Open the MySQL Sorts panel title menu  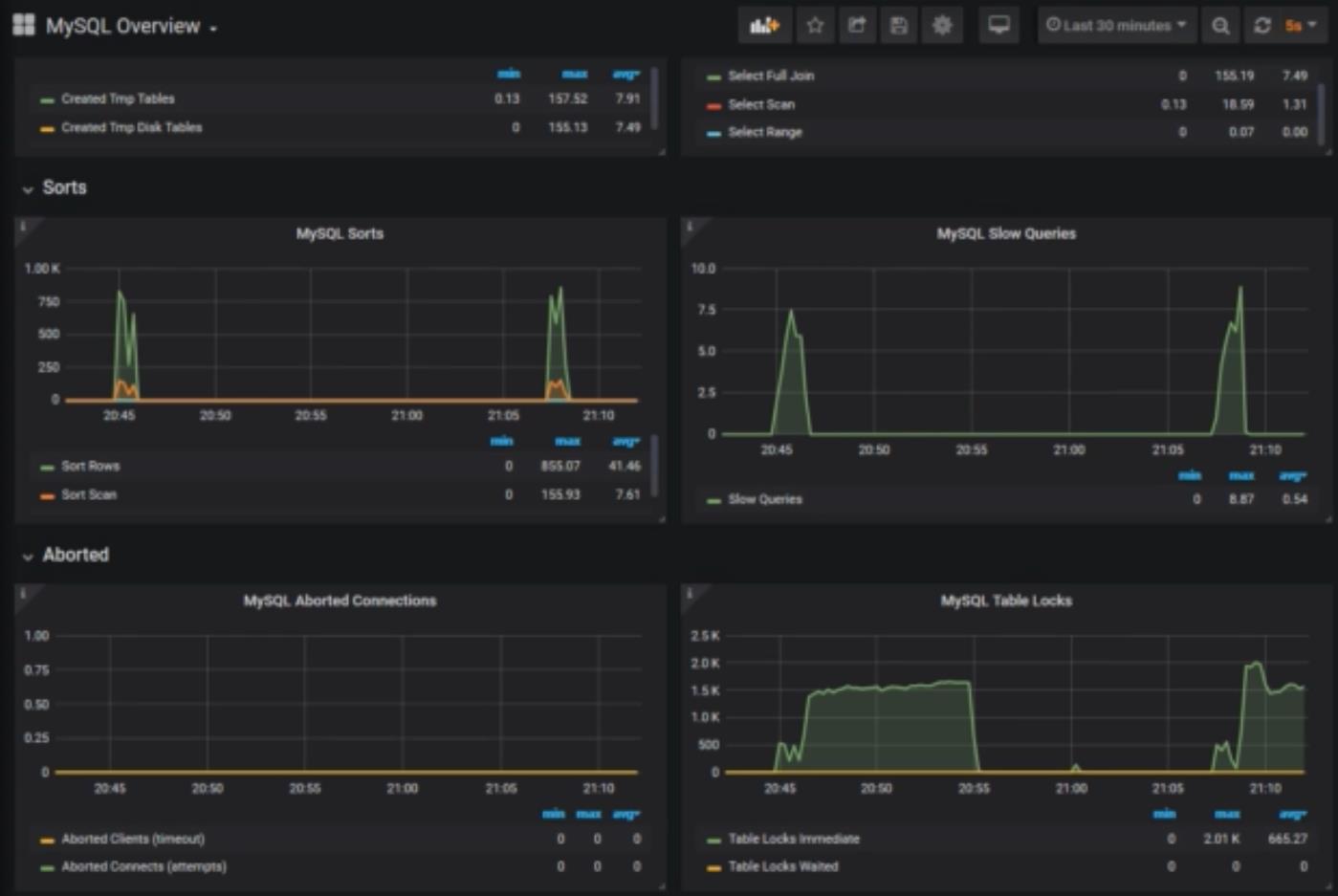coord(340,233)
